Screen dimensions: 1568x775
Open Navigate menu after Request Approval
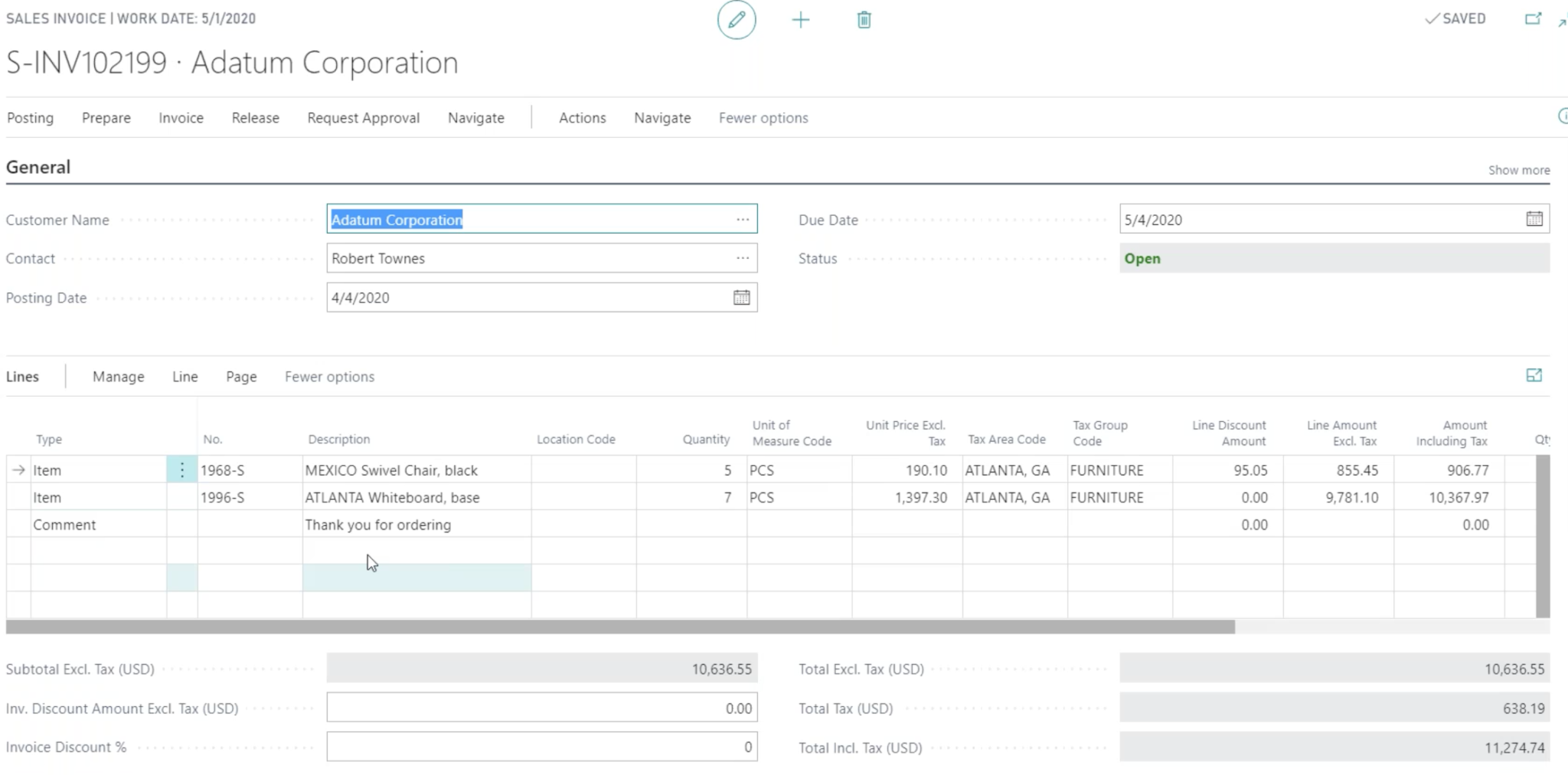476,118
